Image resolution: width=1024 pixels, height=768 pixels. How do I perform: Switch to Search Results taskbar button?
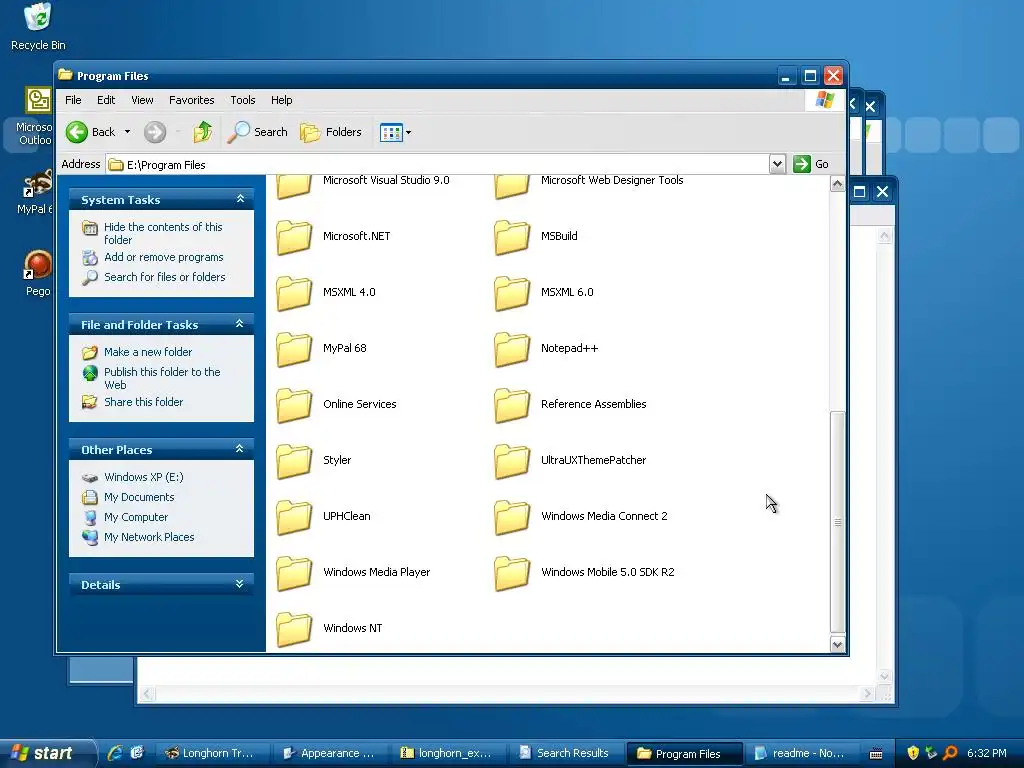[564, 753]
